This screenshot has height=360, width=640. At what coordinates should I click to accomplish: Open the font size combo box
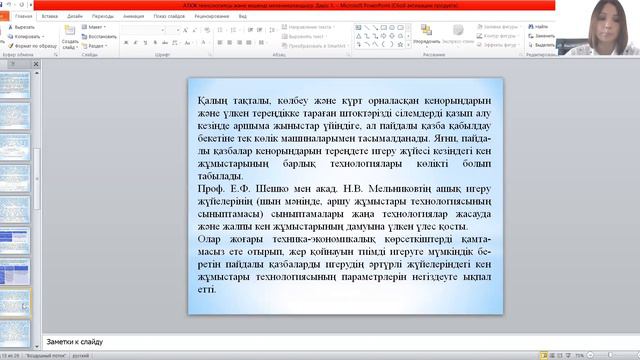[173, 30]
